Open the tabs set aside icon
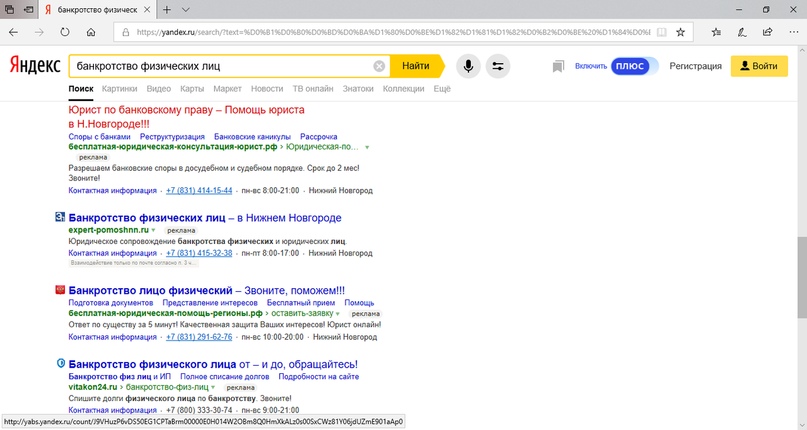 point(9,9)
